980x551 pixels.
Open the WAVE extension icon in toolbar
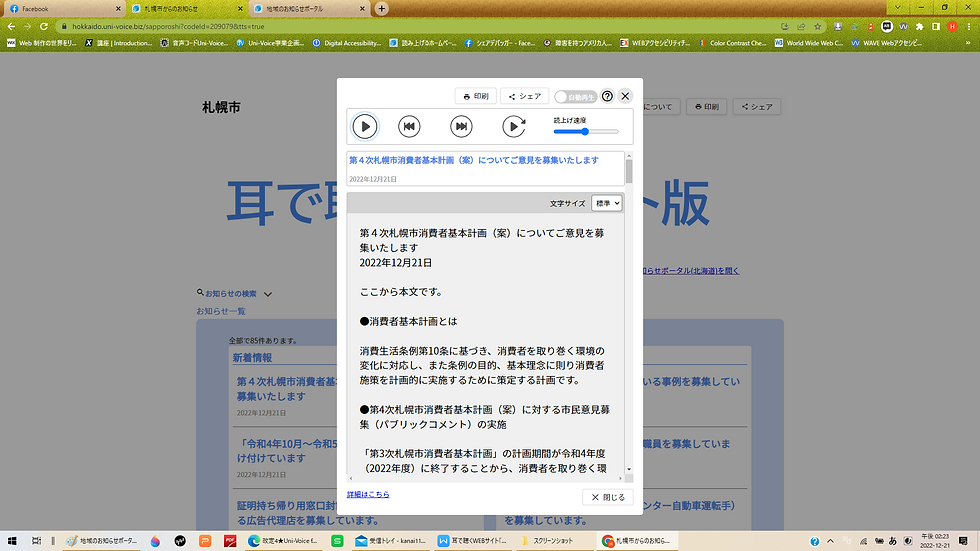903,26
